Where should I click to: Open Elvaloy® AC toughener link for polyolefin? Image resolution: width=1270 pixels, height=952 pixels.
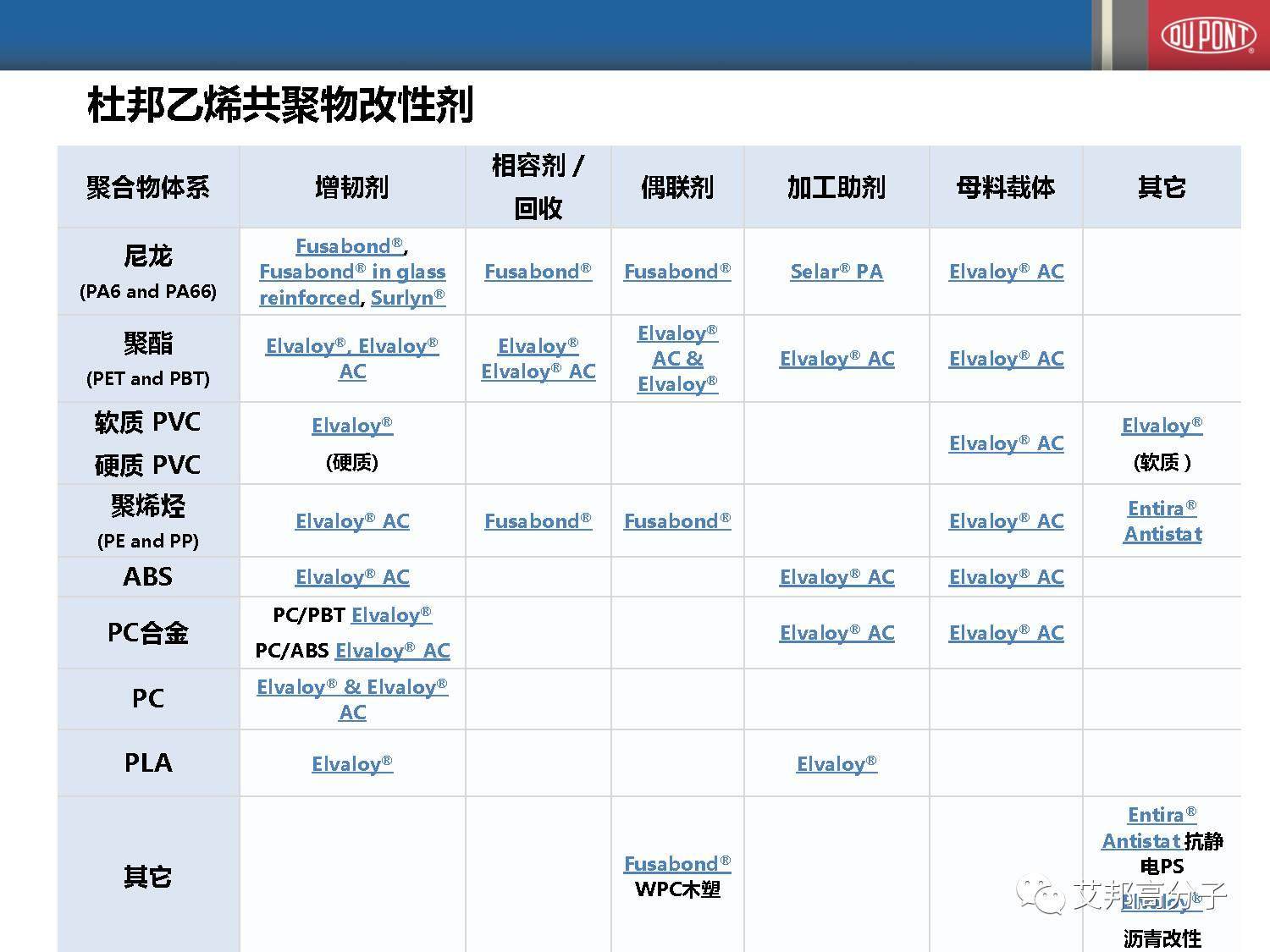pos(352,521)
